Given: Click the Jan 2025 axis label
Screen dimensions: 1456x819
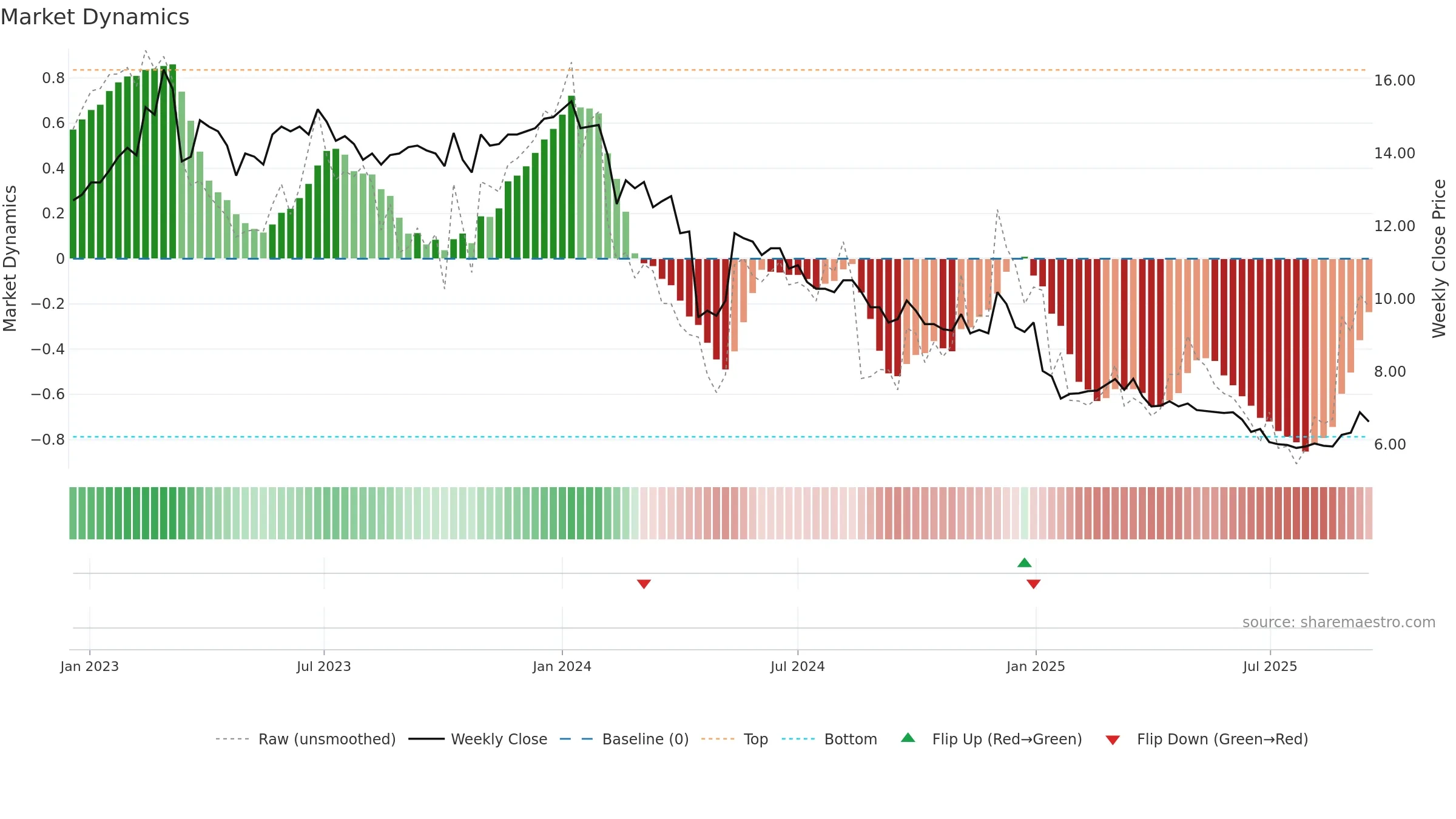Looking at the screenshot, I should click(1036, 666).
